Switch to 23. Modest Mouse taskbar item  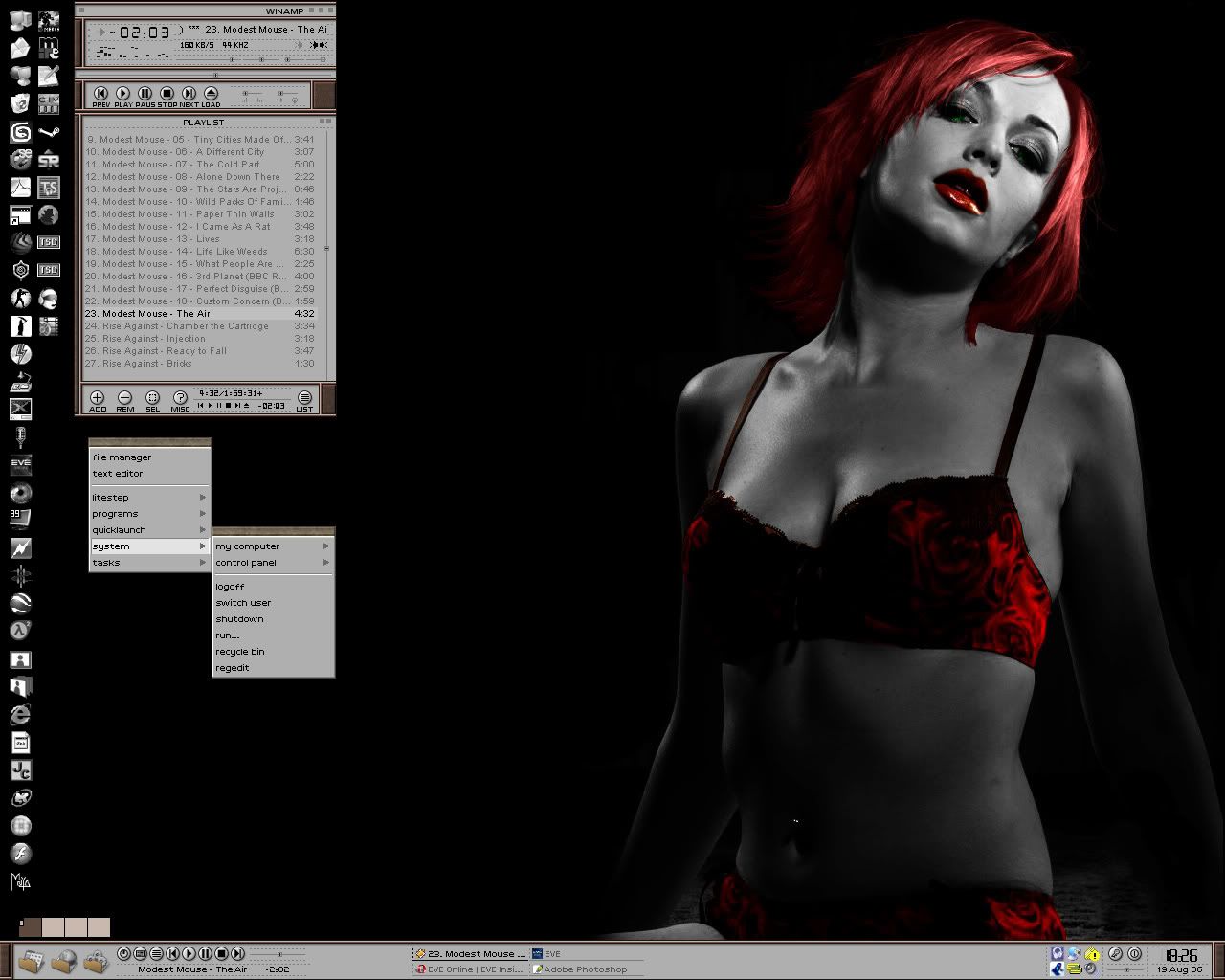point(470,954)
